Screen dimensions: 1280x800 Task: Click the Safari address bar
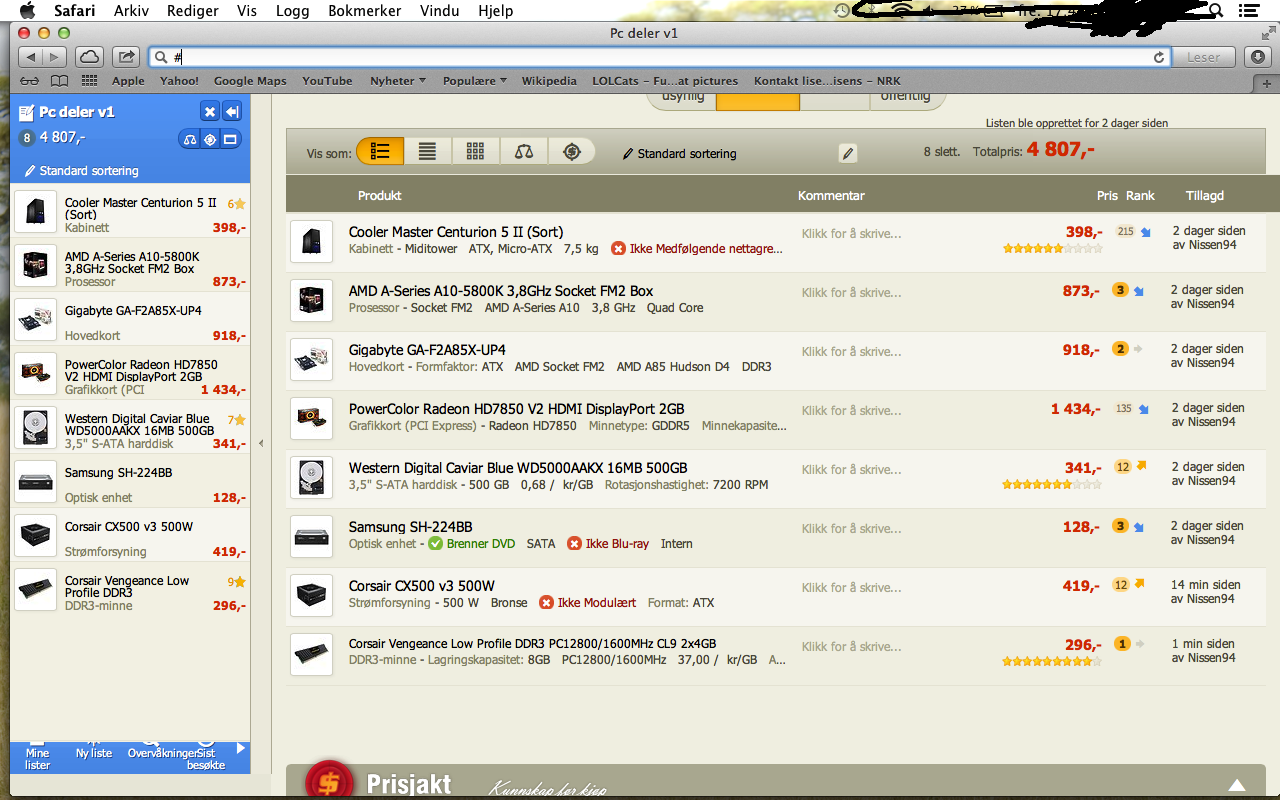(659, 57)
